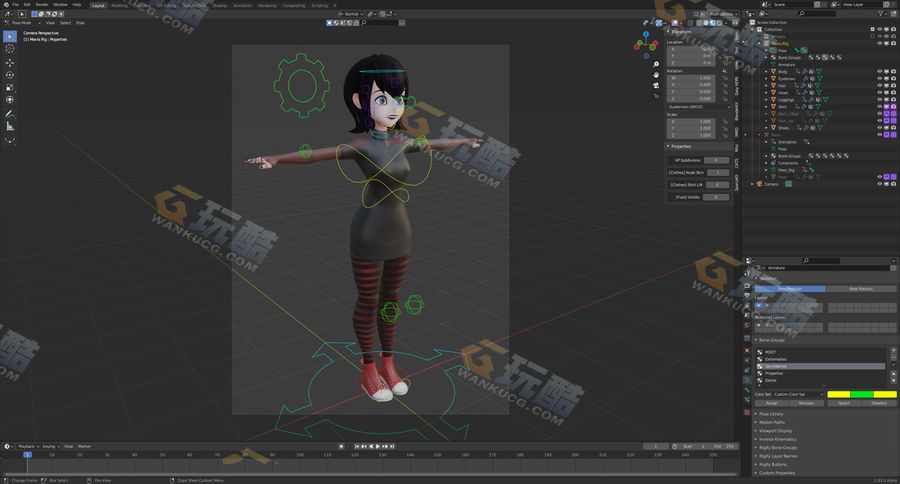
Task: Expand the Inverse Kinematics panel
Action: (x=778, y=439)
